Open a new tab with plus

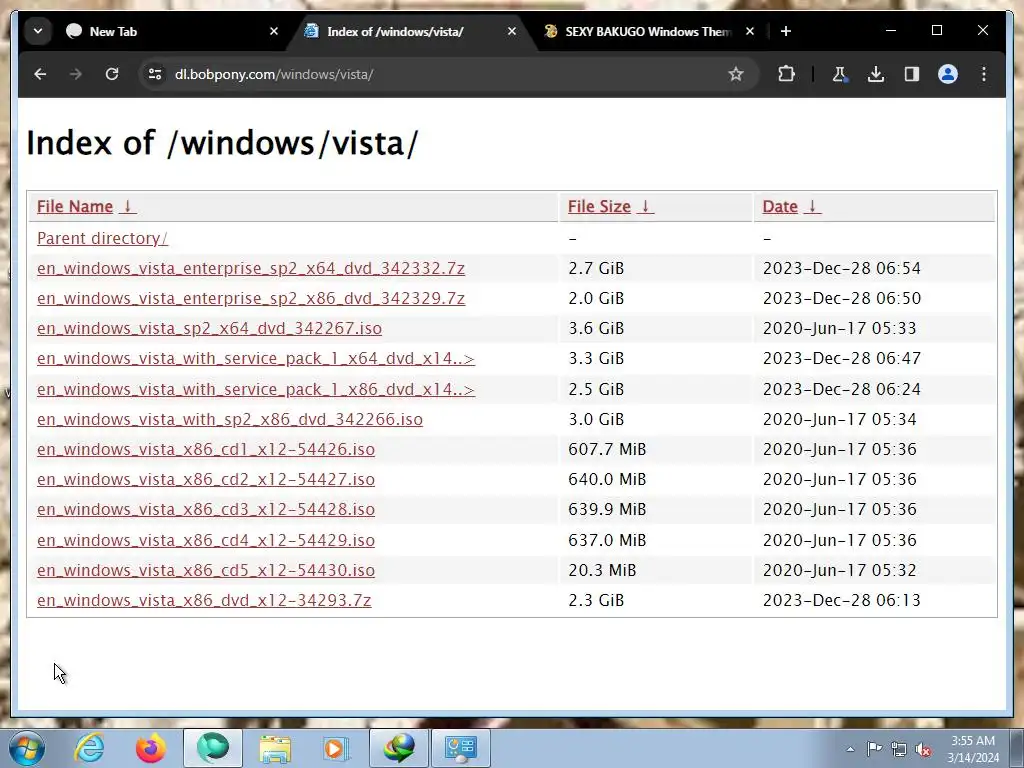(786, 31)
